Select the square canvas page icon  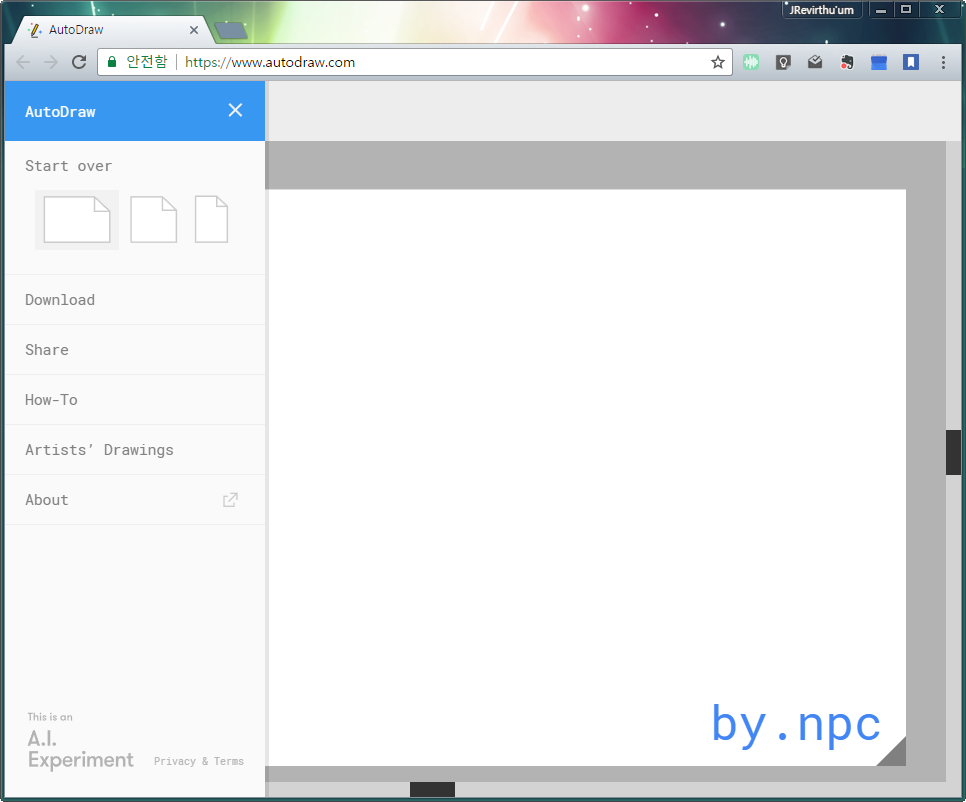(153, 219)
